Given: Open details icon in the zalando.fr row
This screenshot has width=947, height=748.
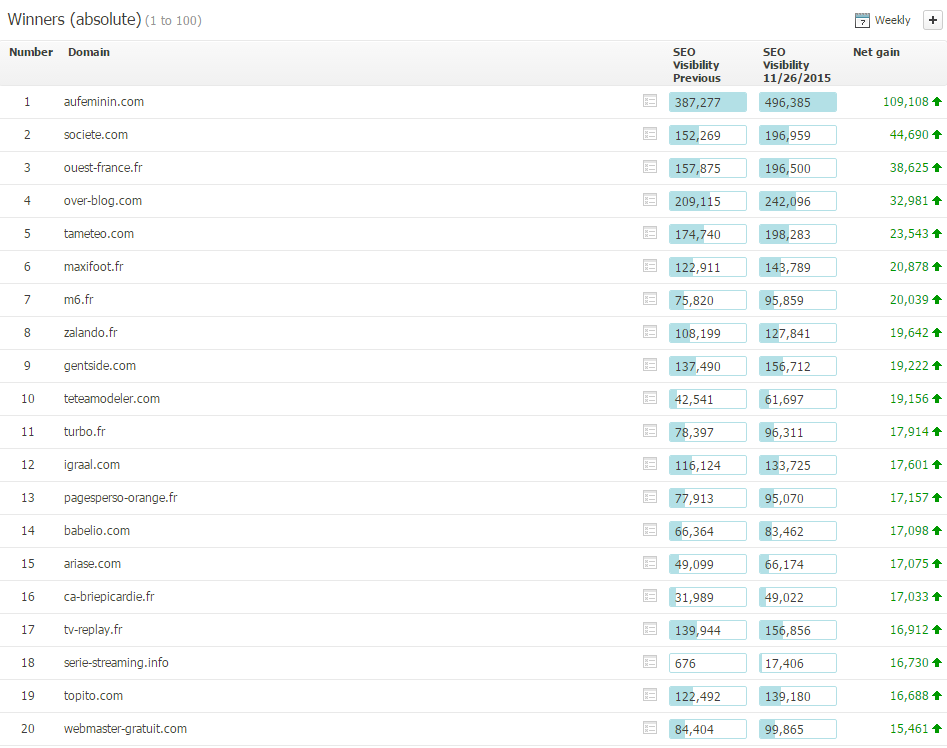Looking at the screenshot, I should pyautogui.click(x=650, y=332).
